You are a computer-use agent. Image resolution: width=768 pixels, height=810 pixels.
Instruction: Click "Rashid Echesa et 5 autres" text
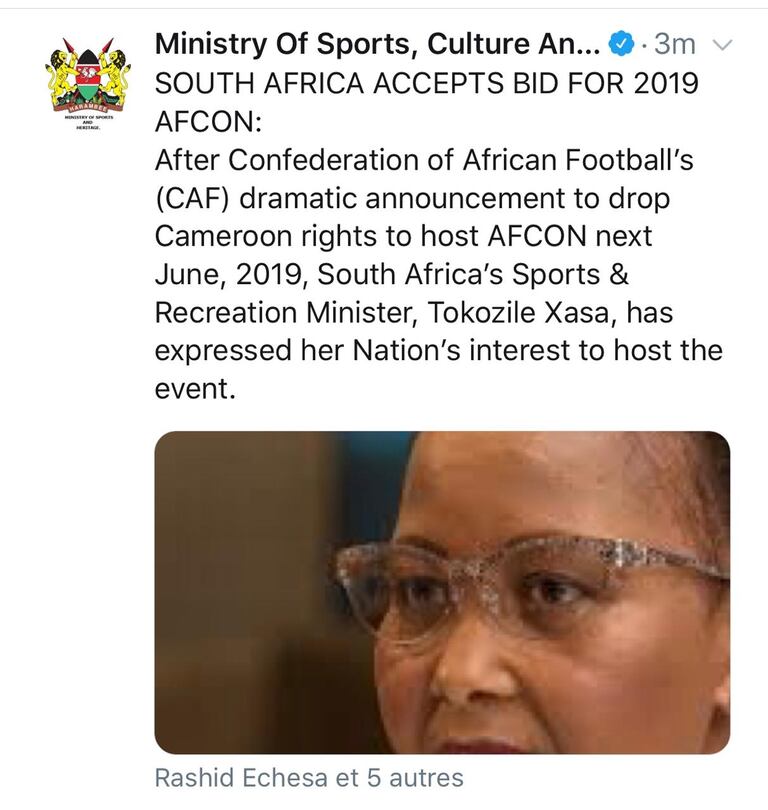point(310,777)
